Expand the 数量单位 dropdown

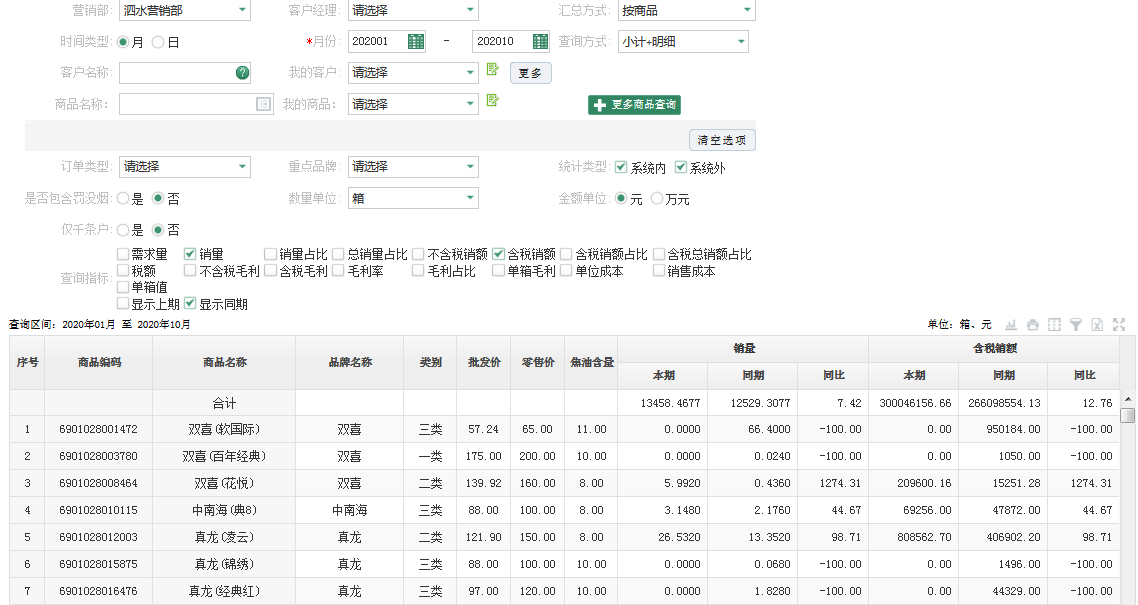[x=413, y=198]
